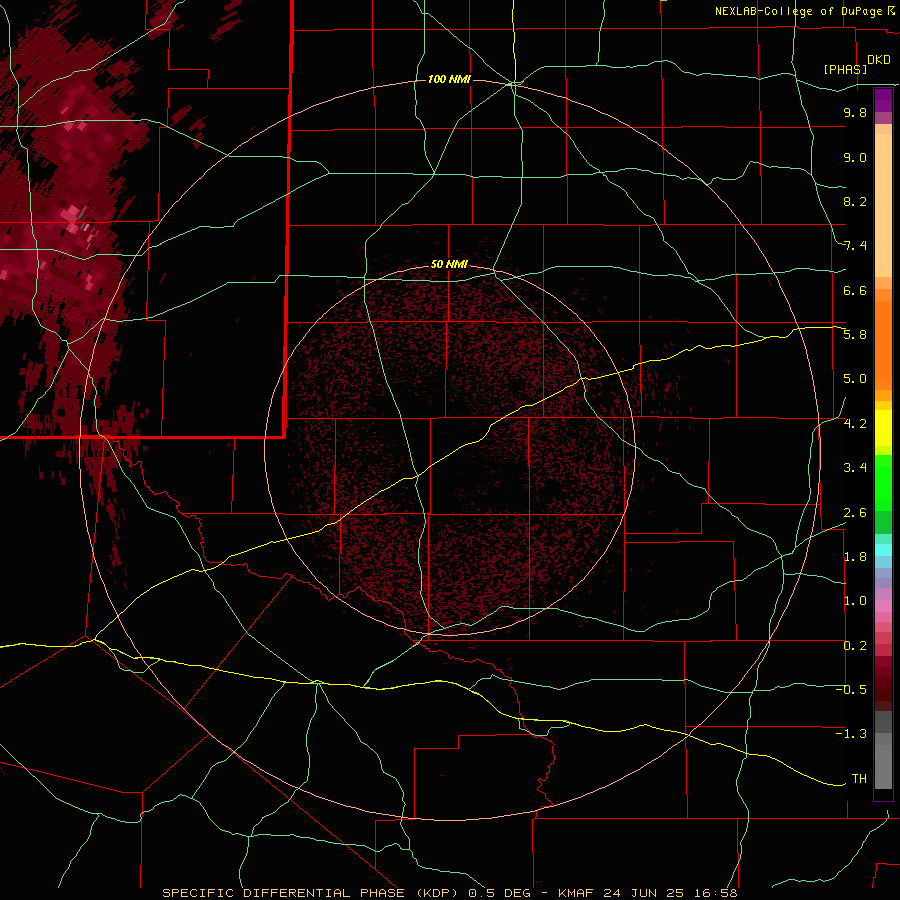This screenshot has width=900, height=900.
Task: Click the NEXLAB-College of DuPage watermark text
Action: click(x=798, y=11)
